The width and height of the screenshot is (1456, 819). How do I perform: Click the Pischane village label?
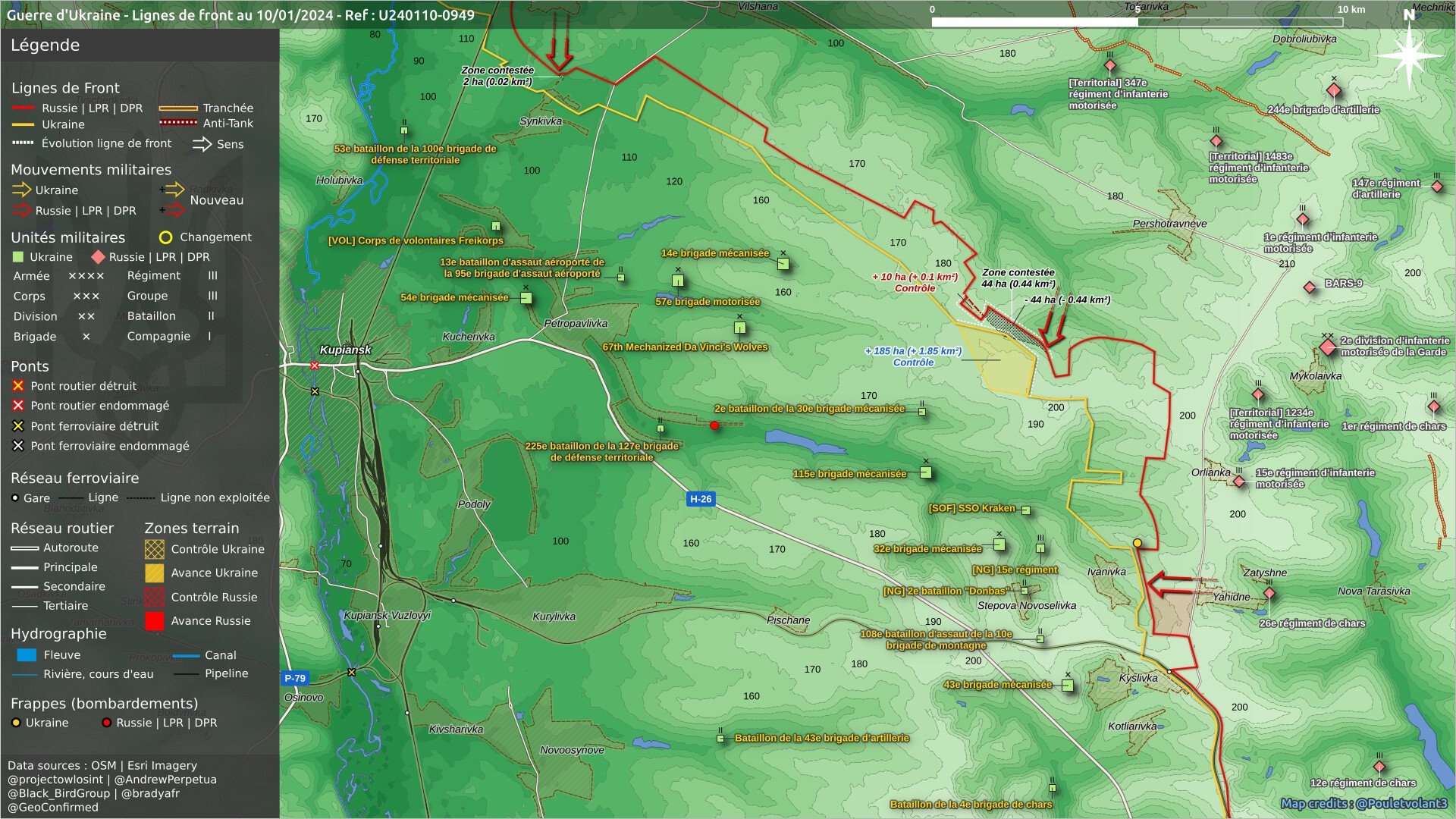coord(788,620)
